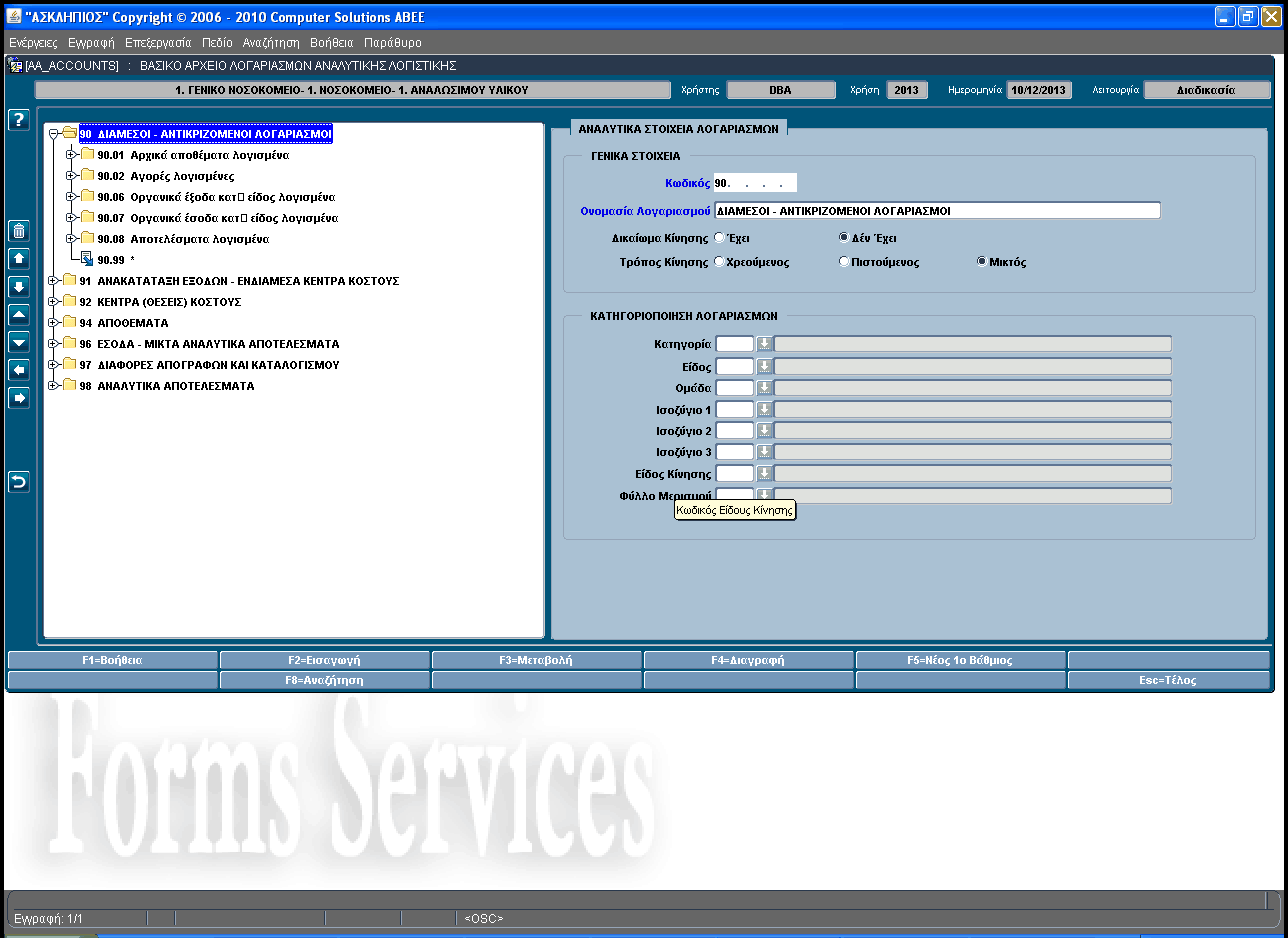
Task: Select 'Έχει' for Δικαίωμα Κίνησης
Action: tap(719, 238)
